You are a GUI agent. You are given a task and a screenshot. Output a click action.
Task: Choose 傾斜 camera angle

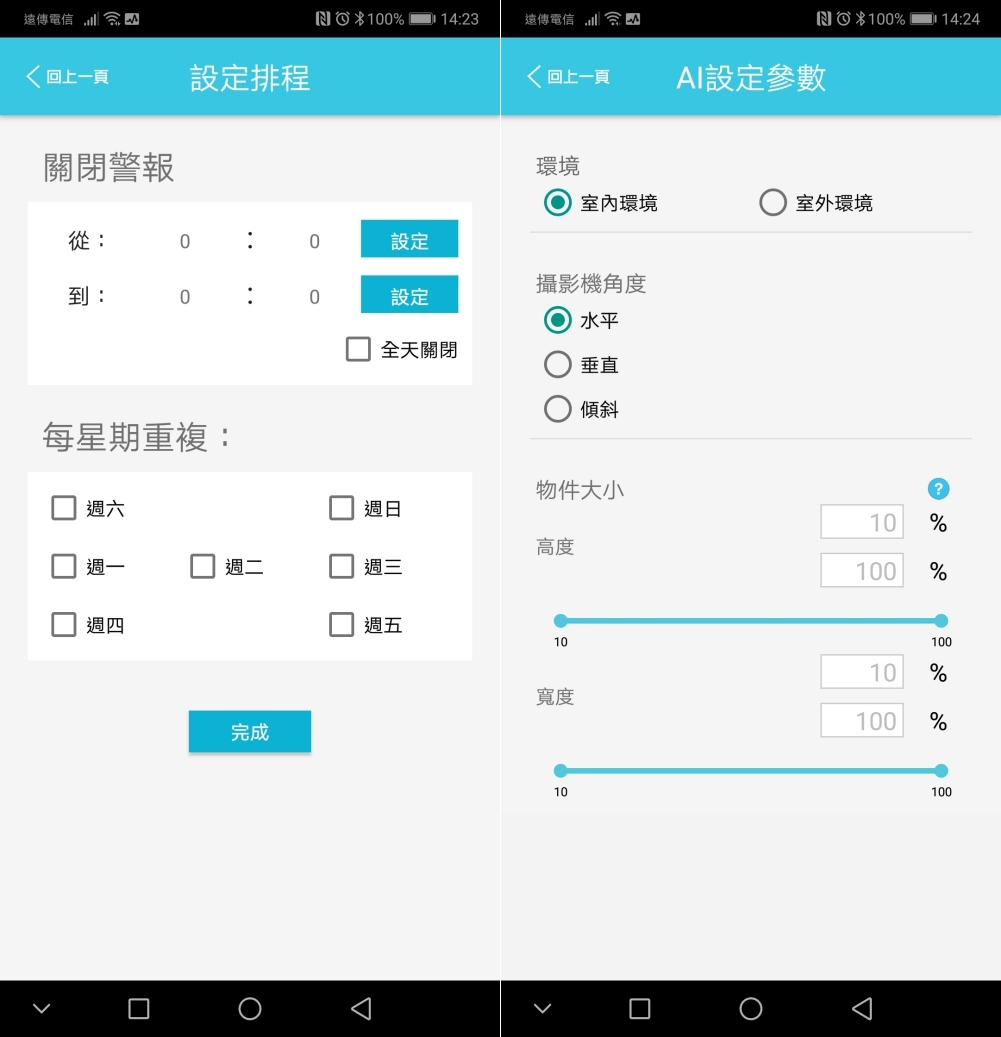557,409
